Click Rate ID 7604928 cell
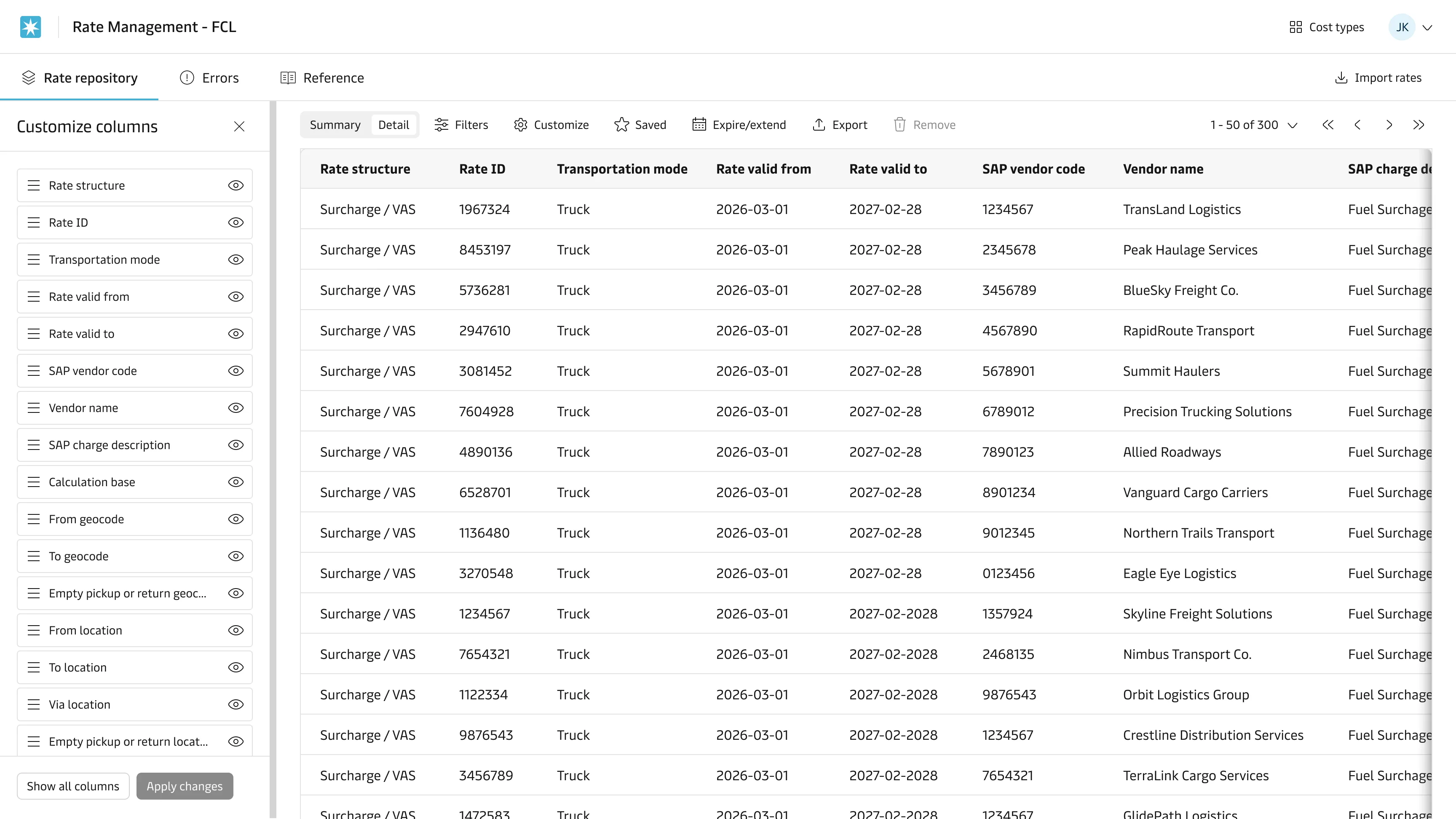This screenshot has height=819, width=1456. click(486, 412)
